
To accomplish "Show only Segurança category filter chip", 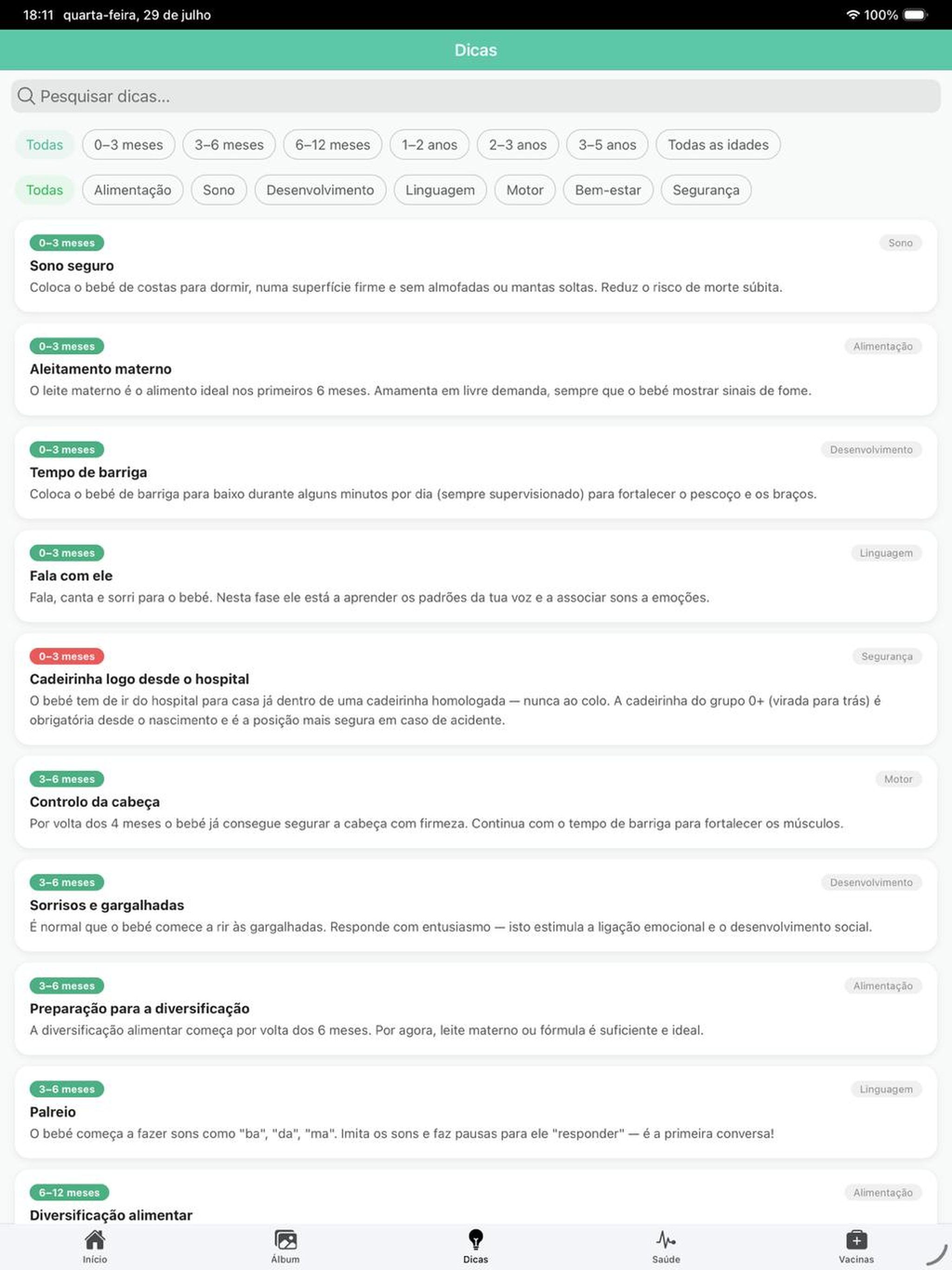I will tap(706, 190).
